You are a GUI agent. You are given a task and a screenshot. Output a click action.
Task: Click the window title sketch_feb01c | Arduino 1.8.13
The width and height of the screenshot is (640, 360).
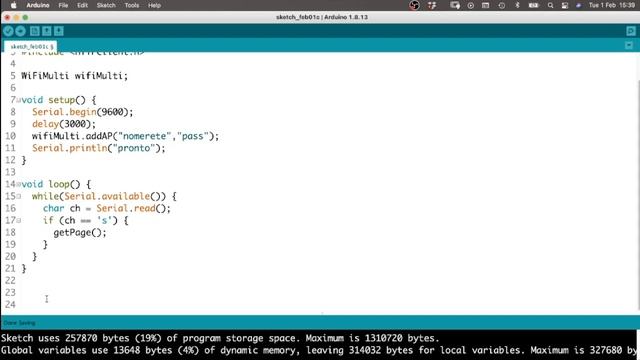click(322, 17)
